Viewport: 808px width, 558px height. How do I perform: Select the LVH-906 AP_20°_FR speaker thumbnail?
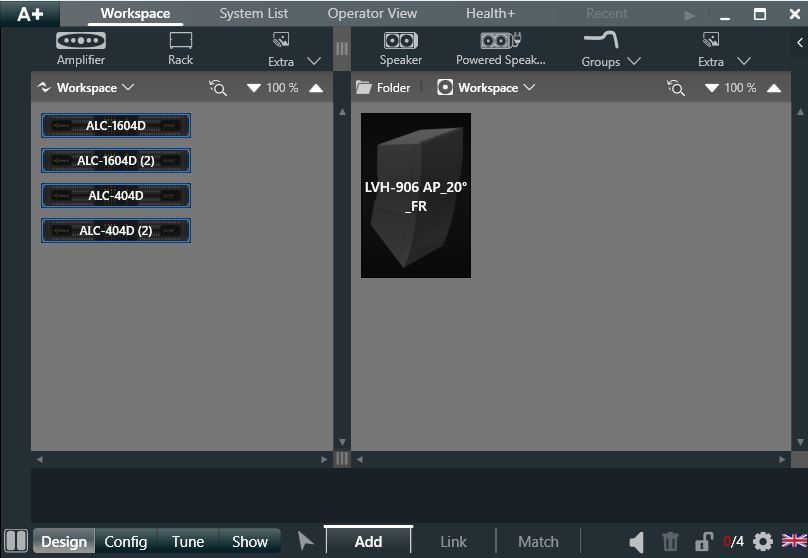click(x=416, y=196)
